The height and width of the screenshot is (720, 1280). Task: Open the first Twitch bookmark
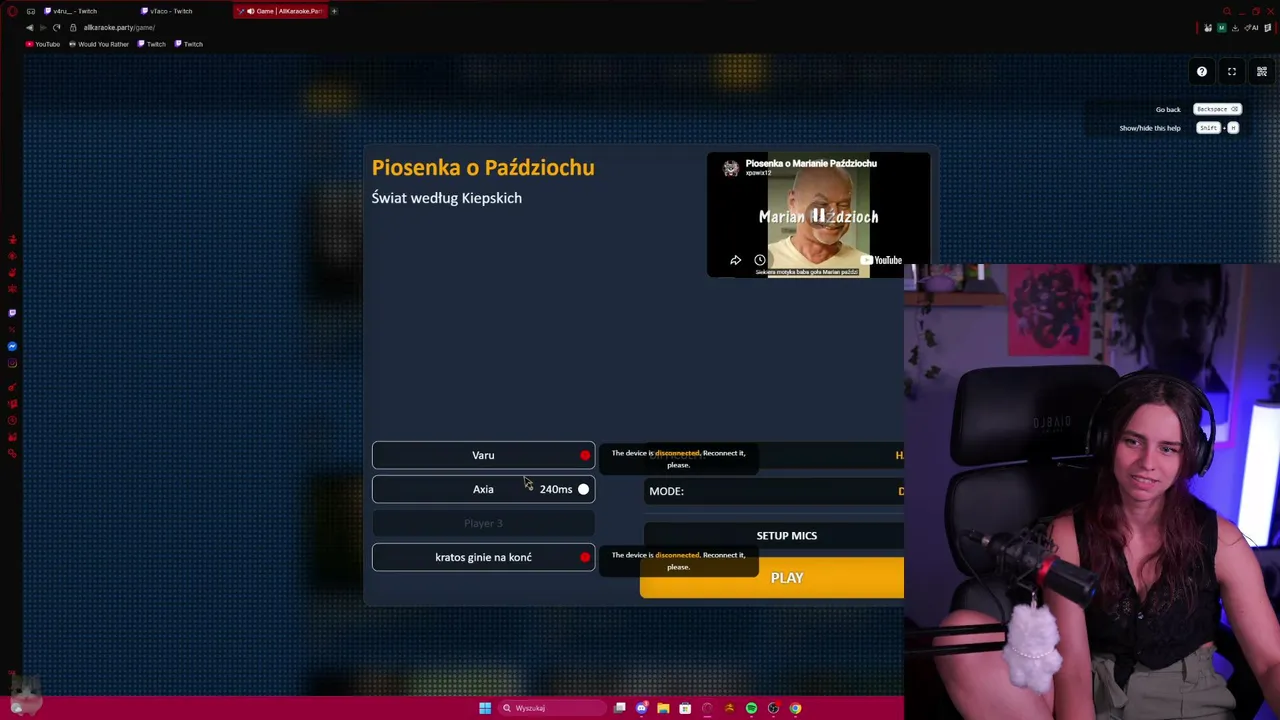(152, 44)
